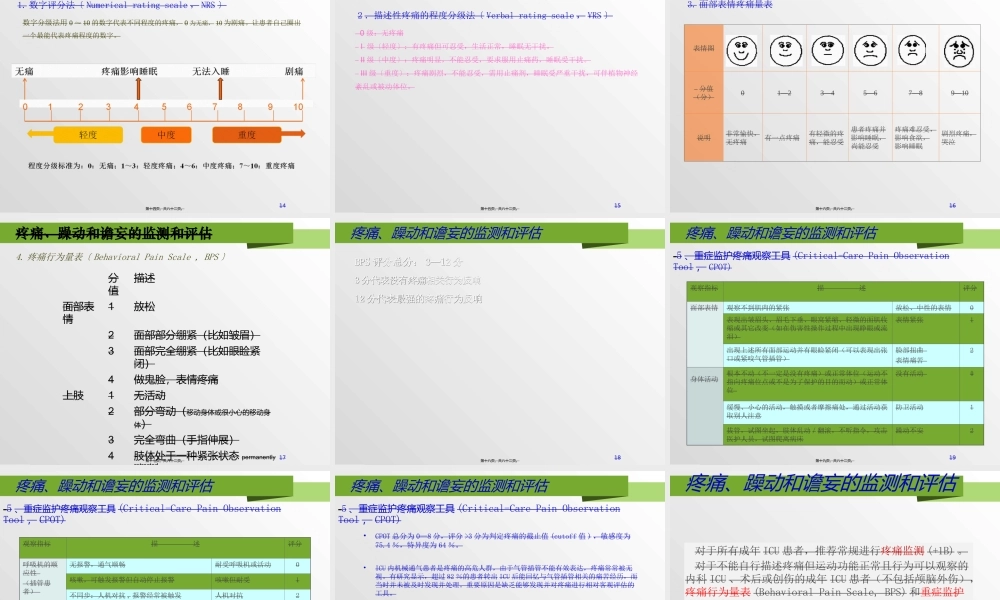Click the yellow 轻度 label on the NRS slide
This screenshot has width=1000, height=600.
coord(88,135)
